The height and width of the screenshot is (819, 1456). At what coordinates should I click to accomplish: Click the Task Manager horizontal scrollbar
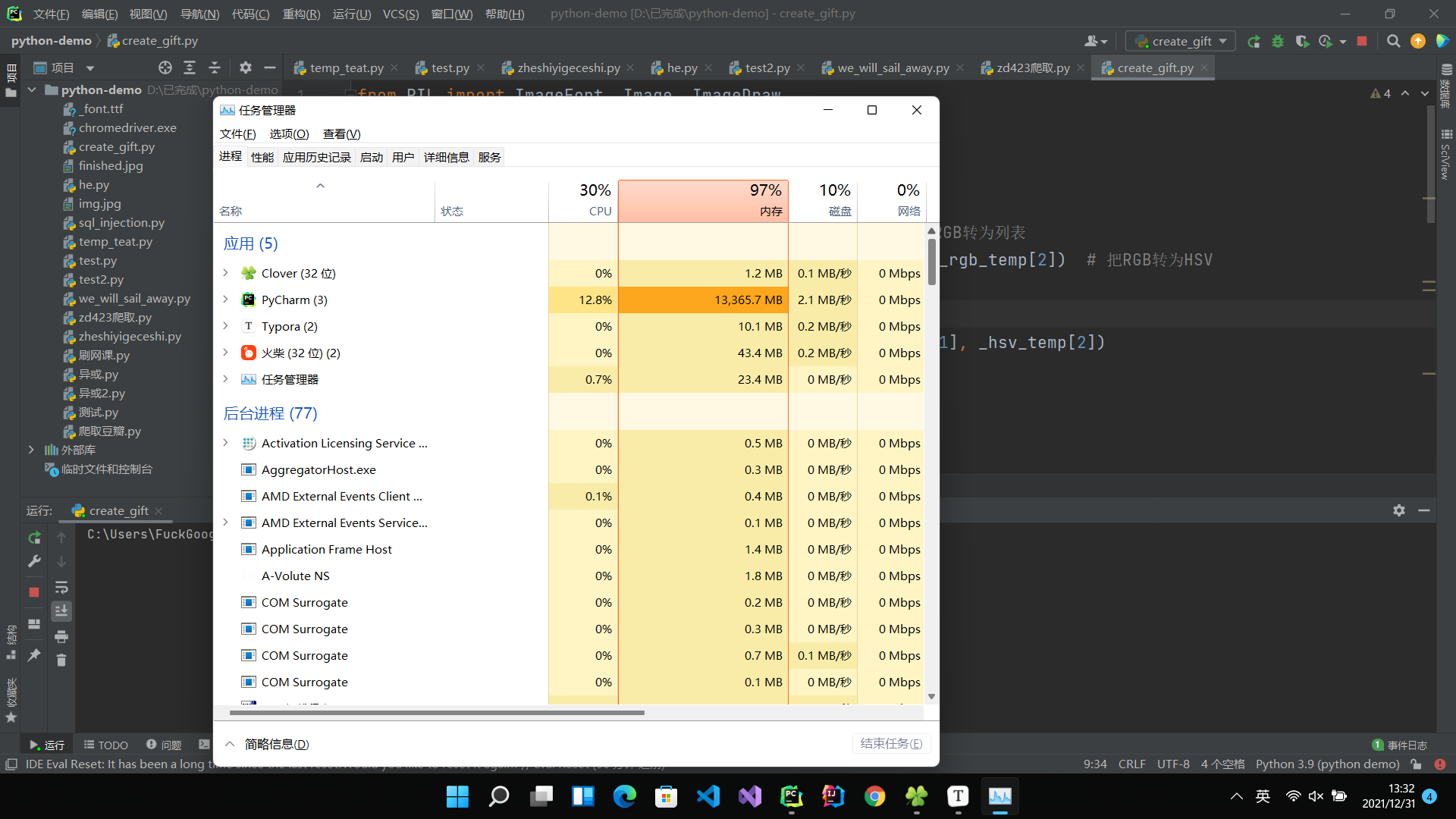click(x=437, y=713)
